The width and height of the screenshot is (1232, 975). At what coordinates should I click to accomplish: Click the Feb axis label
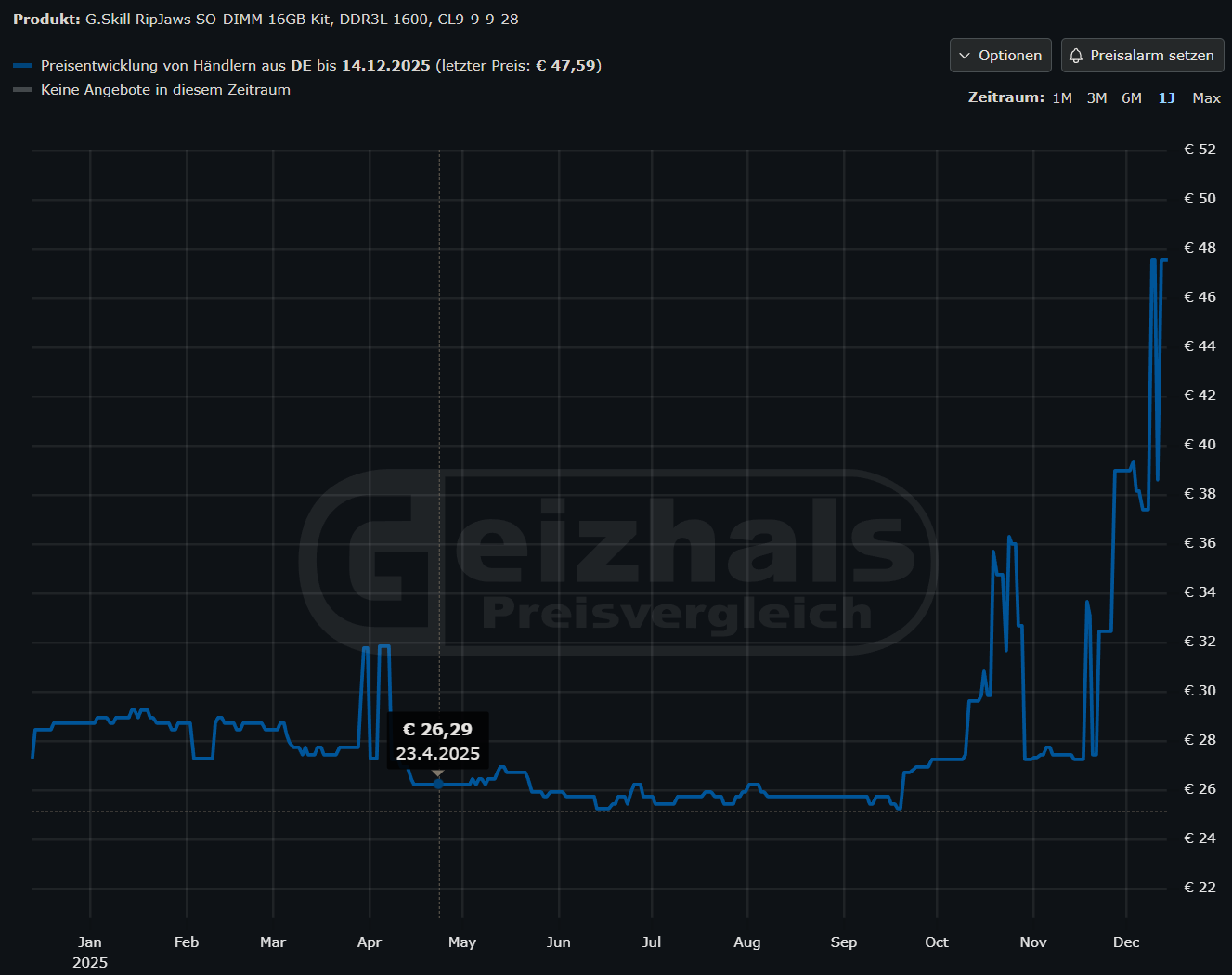(x=187, y=942)
